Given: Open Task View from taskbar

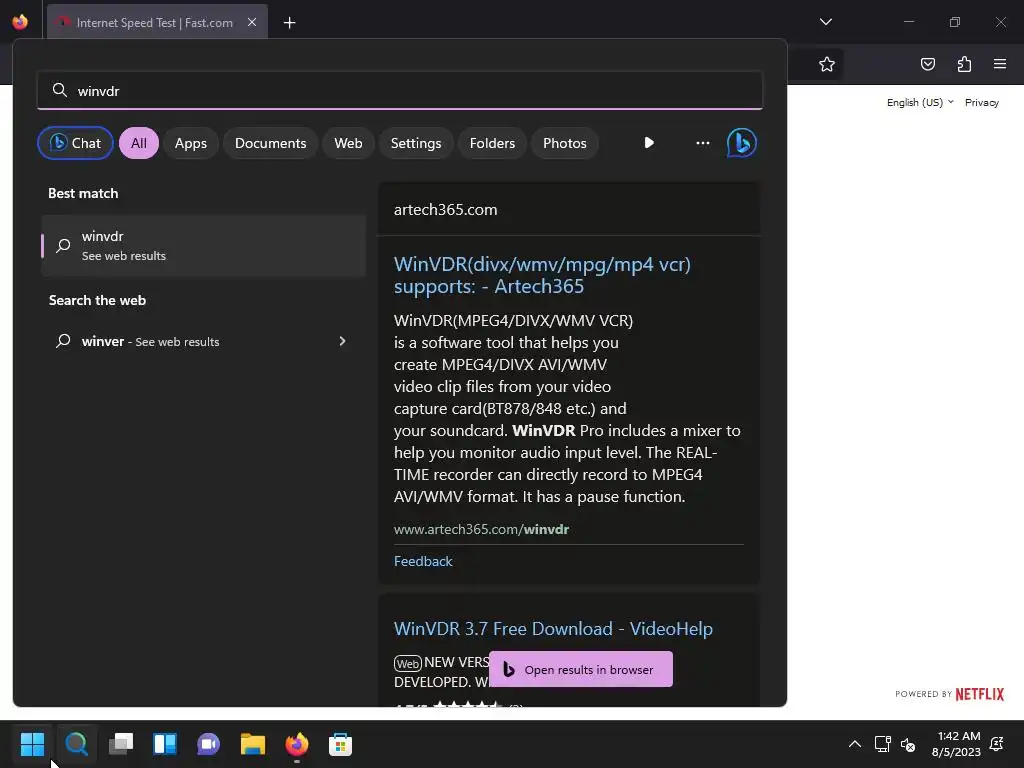Looking at the screenshot, I should tap(121, 744).
